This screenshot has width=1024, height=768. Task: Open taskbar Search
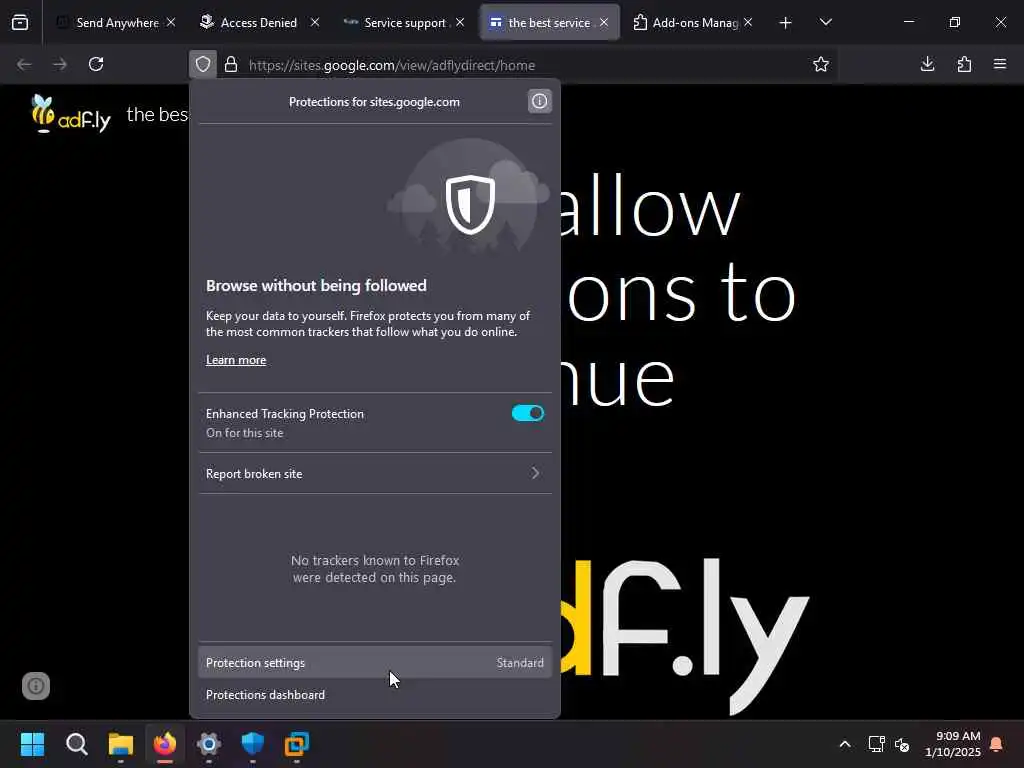(76, 744)
